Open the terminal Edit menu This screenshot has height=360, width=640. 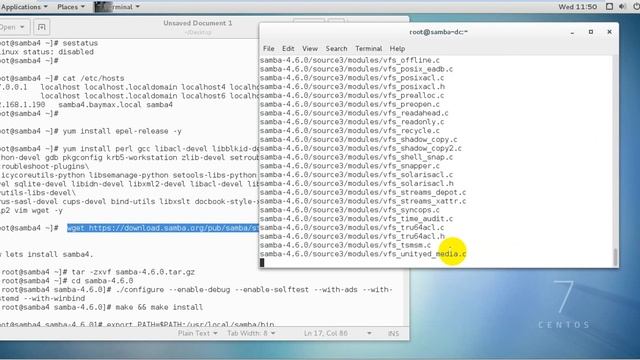tap(288, 49)
